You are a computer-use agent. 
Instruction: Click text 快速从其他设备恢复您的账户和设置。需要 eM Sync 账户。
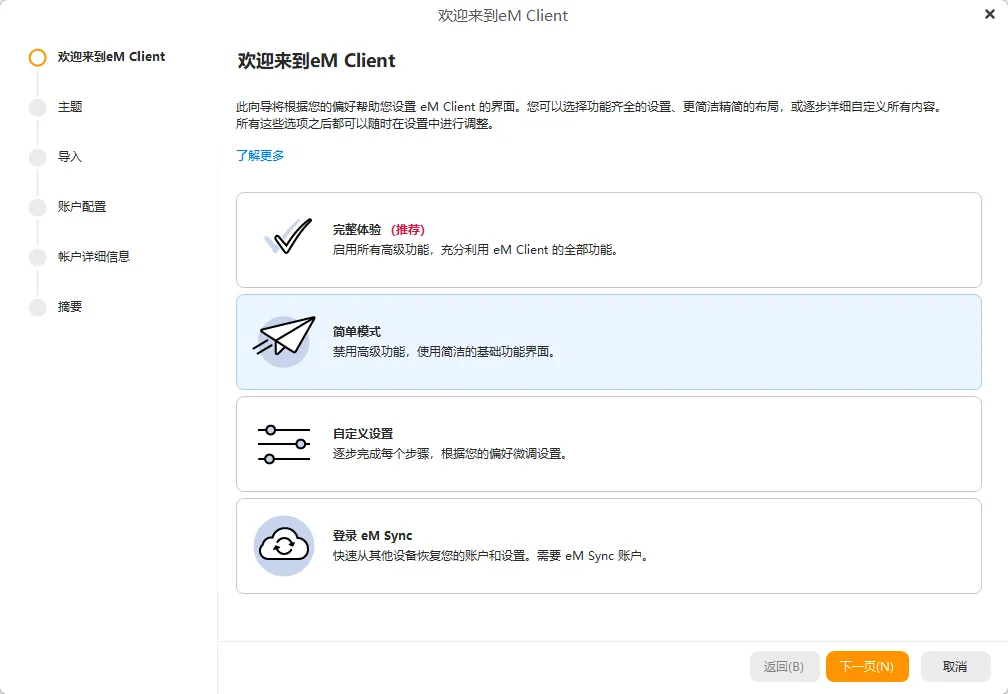pos(492,556)
